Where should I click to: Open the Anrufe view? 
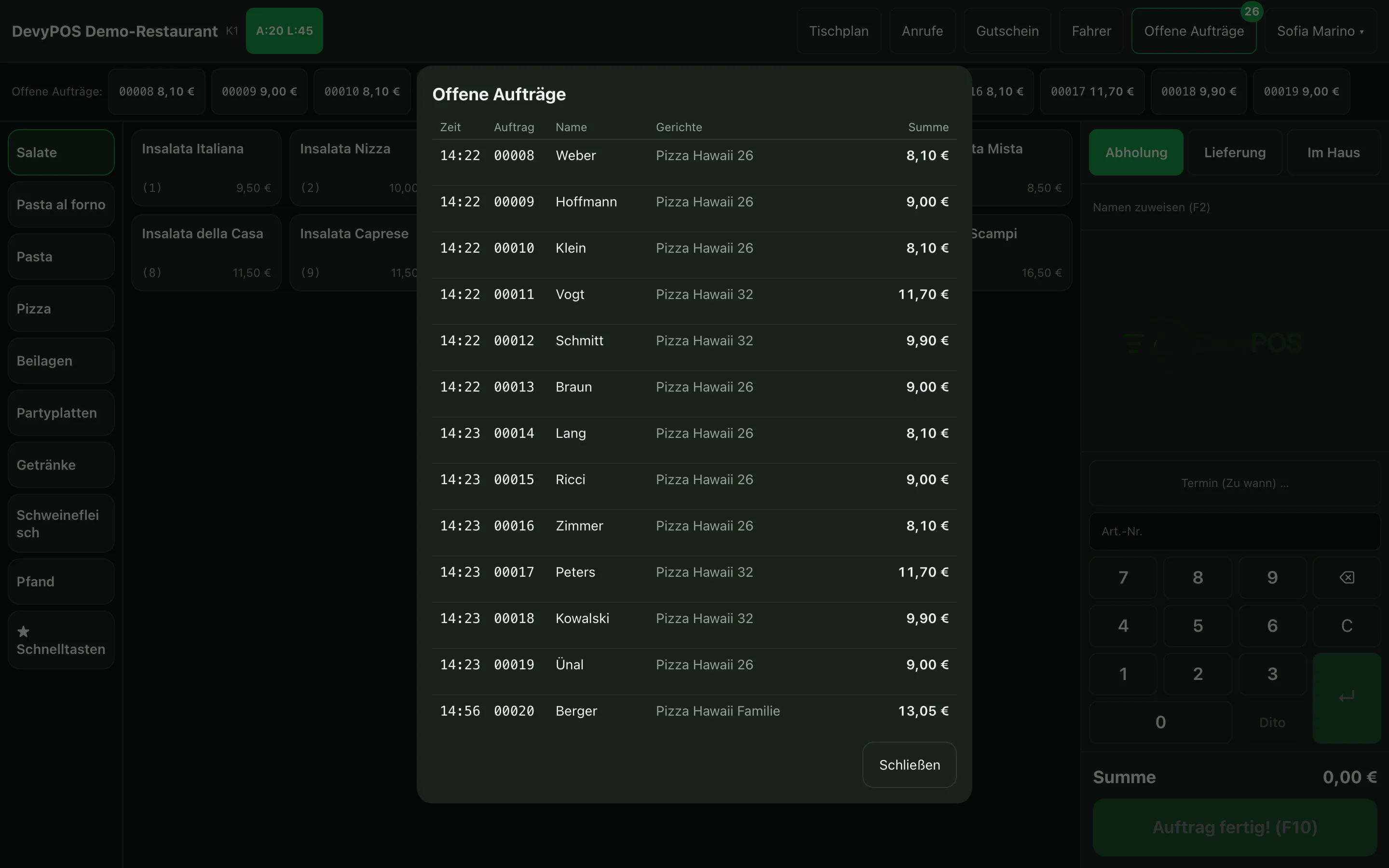922,31
